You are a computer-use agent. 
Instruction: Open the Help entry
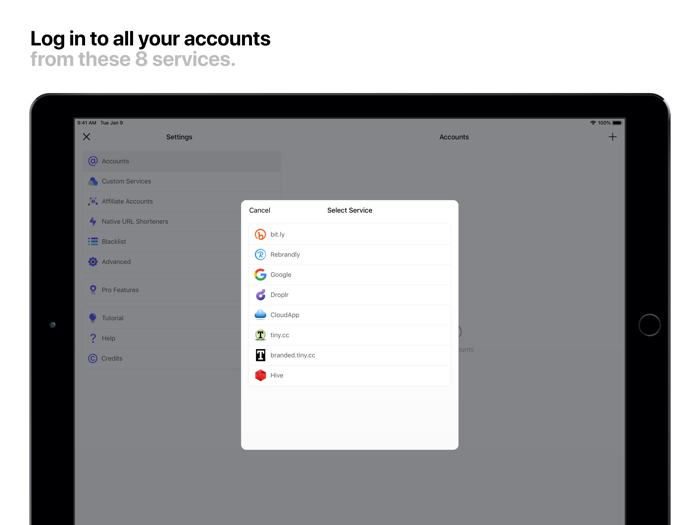pos(162,338)
